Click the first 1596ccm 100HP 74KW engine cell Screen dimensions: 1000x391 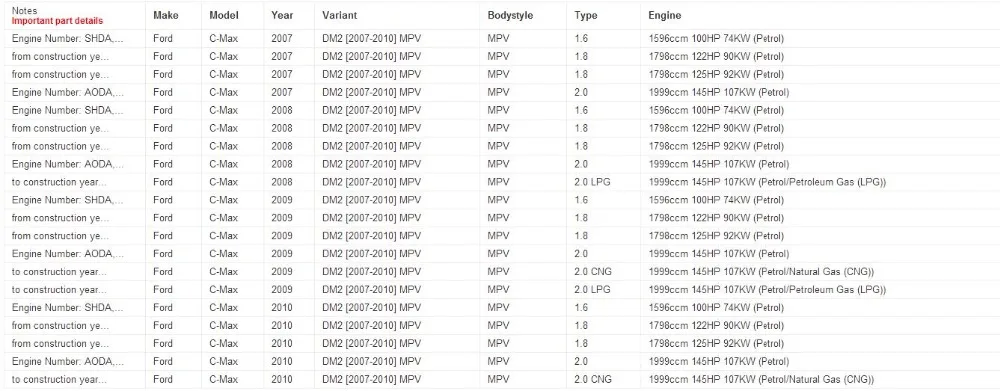coord(716,38)
